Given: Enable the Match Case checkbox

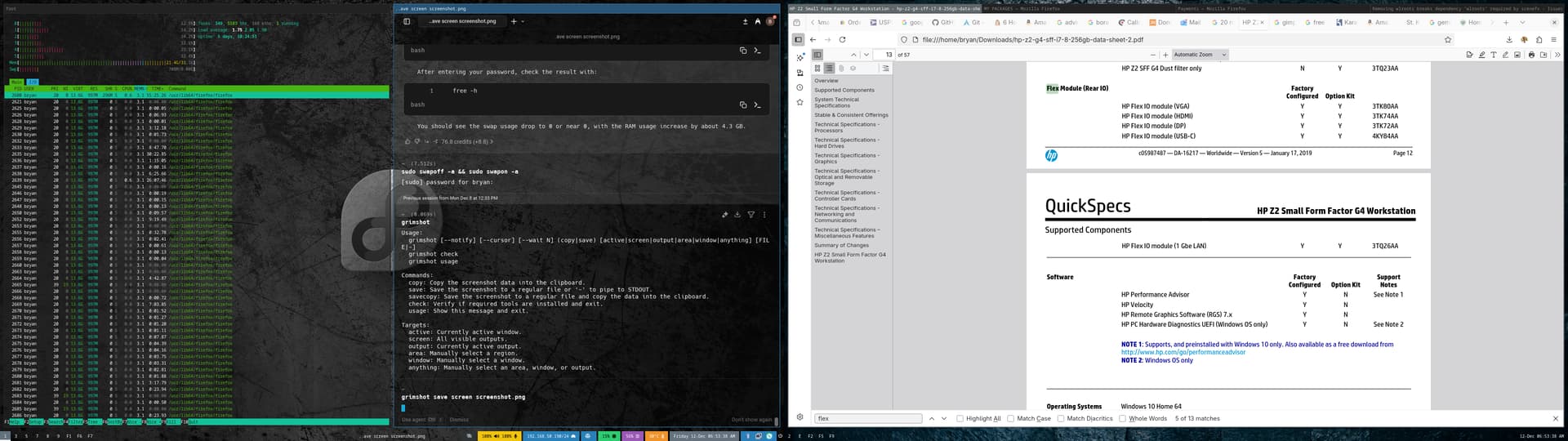Looking at the screenshot, I should [x=1010, y=418].
